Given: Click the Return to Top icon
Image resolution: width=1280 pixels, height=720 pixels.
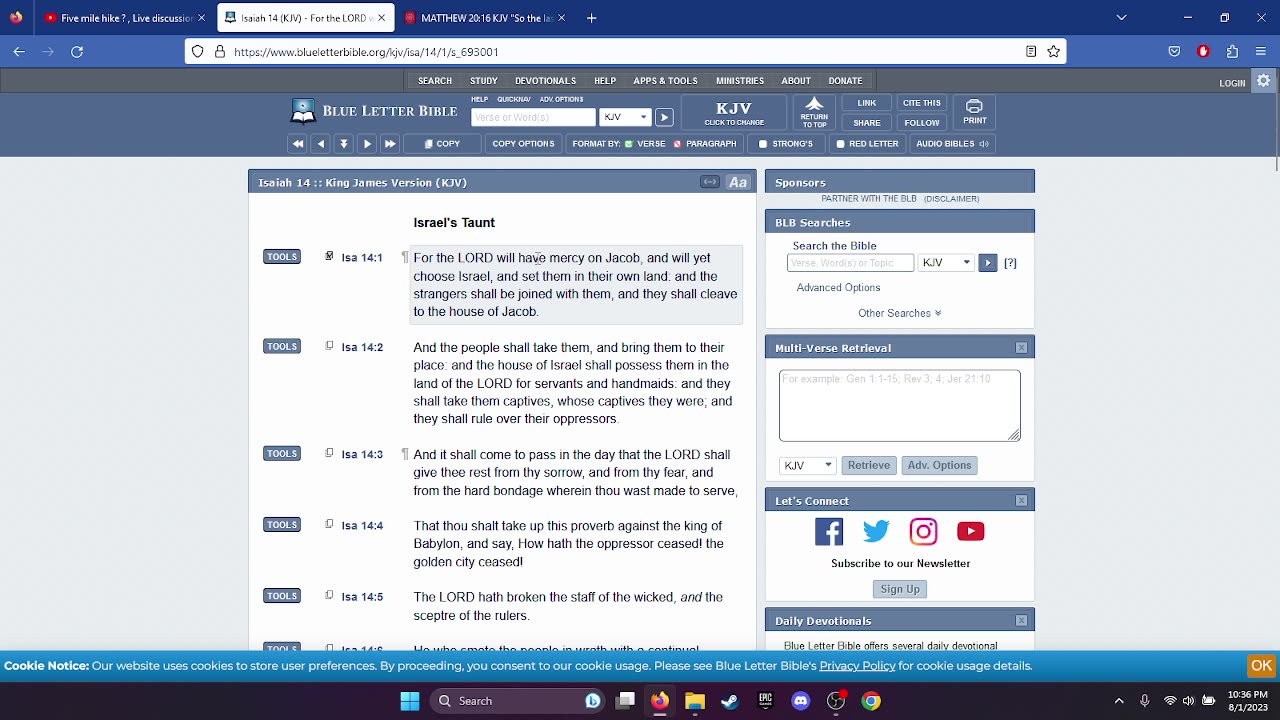Looking at the screenshot, I should [814, 113].
